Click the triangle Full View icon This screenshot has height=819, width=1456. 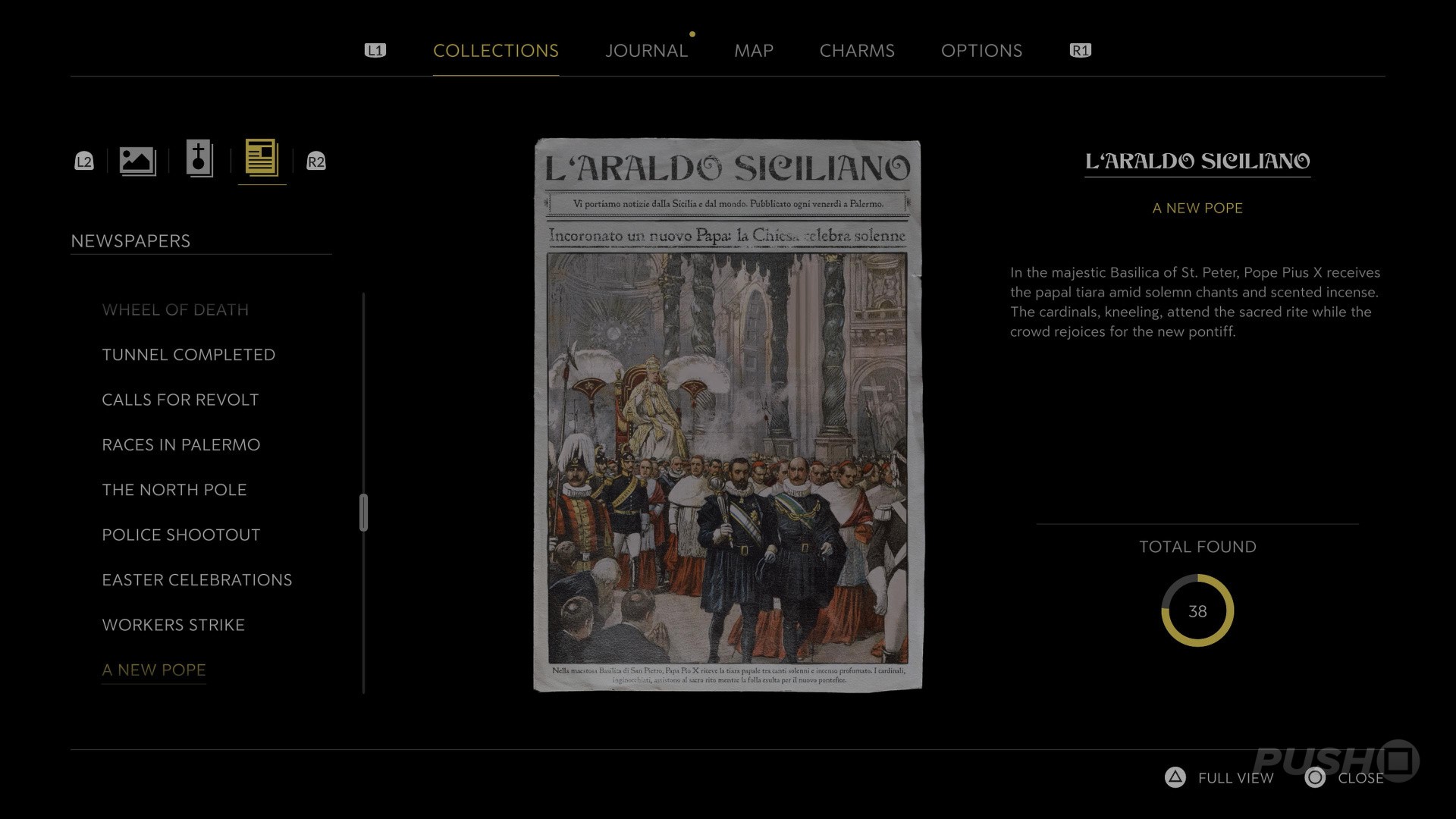click(x=1175, y=777)
